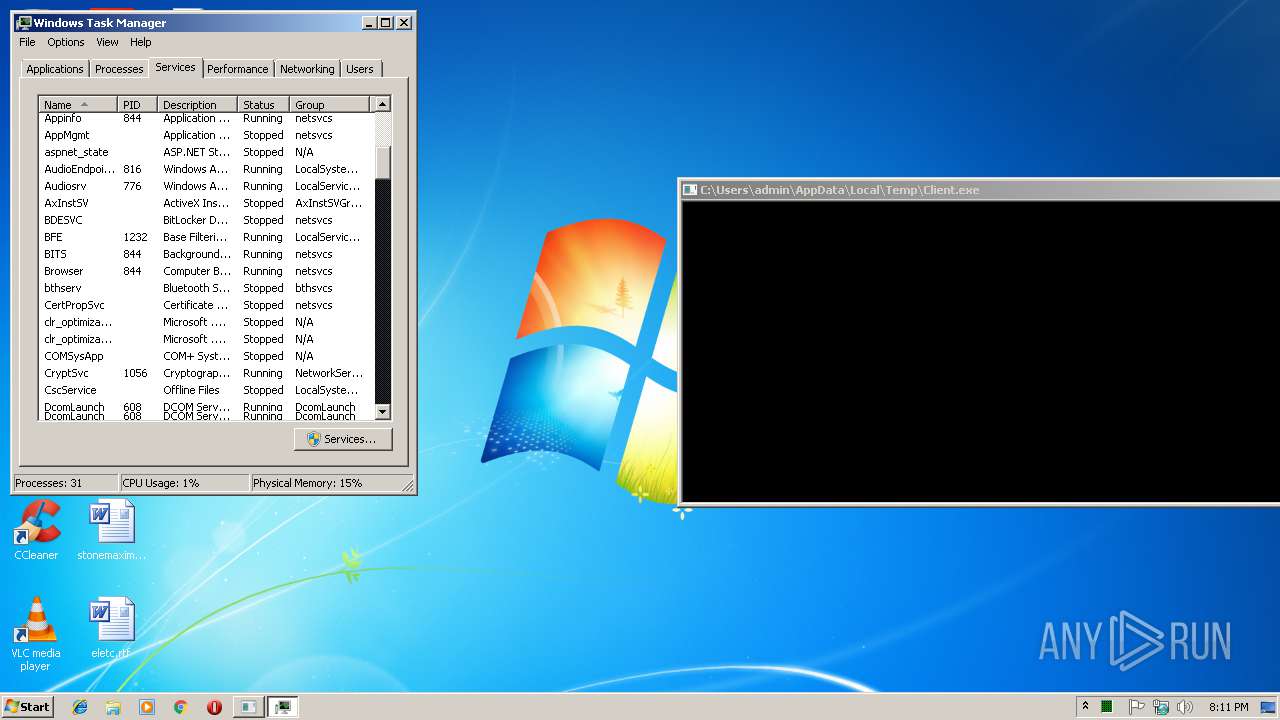Open the Services... button
The image size is (1280, 720).
pos(343,439)
